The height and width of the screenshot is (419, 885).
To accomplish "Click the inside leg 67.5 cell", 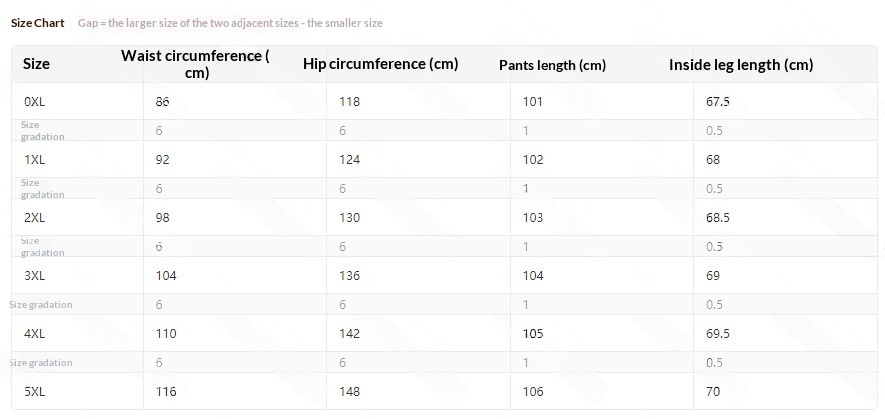I will 717,102.
